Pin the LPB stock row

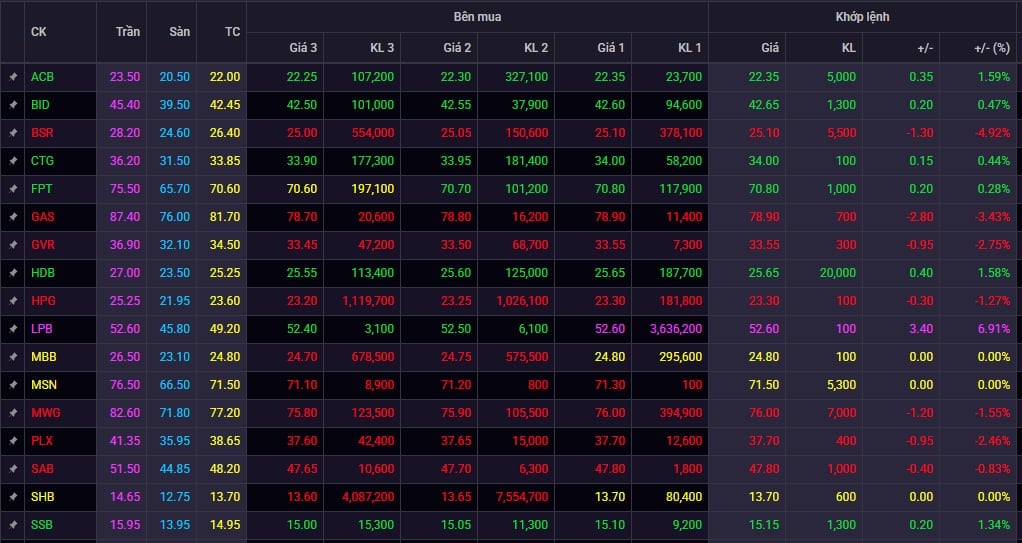(12, 329)
